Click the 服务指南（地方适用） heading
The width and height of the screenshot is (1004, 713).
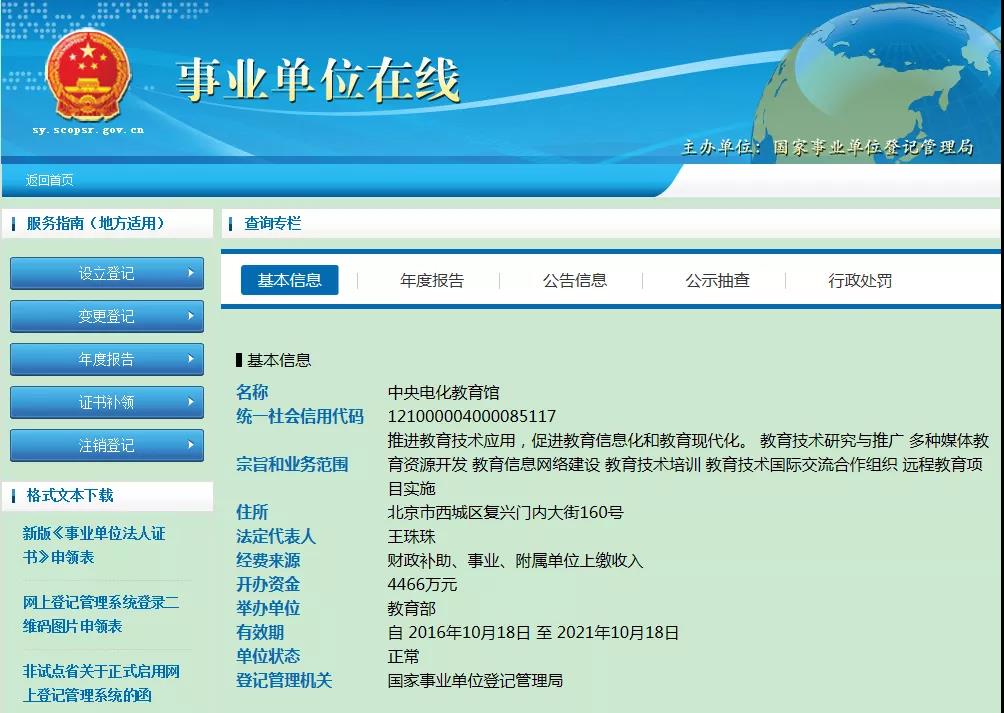[x=95, y=223]
